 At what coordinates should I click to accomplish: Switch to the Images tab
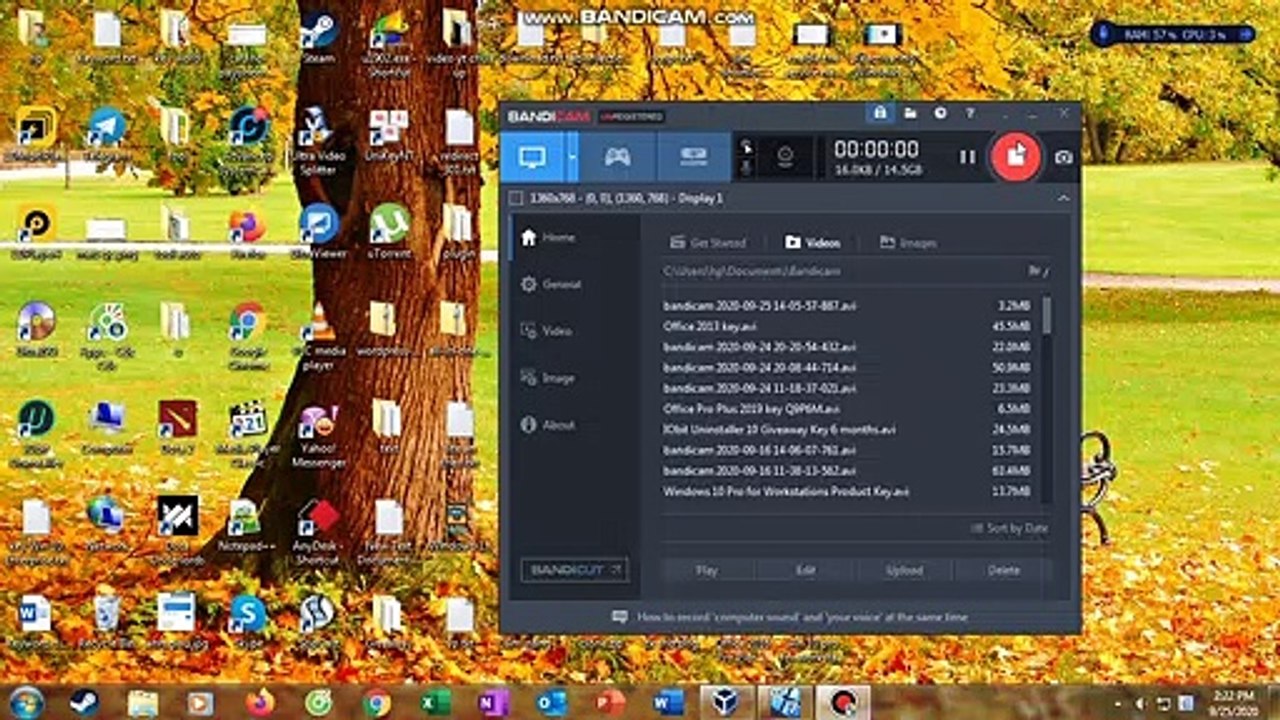point(908,242)
